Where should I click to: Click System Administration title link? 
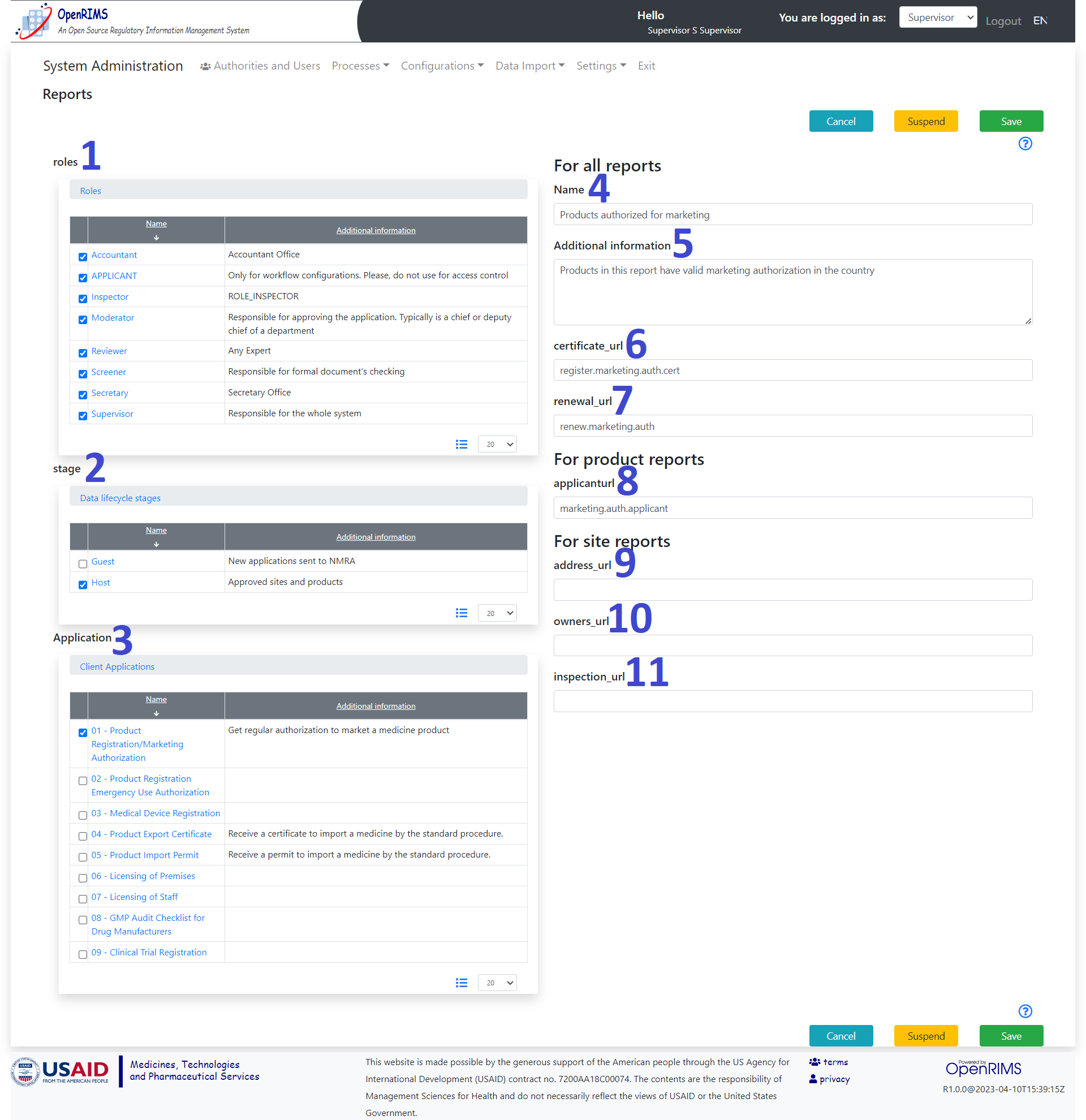coord(113,66)
